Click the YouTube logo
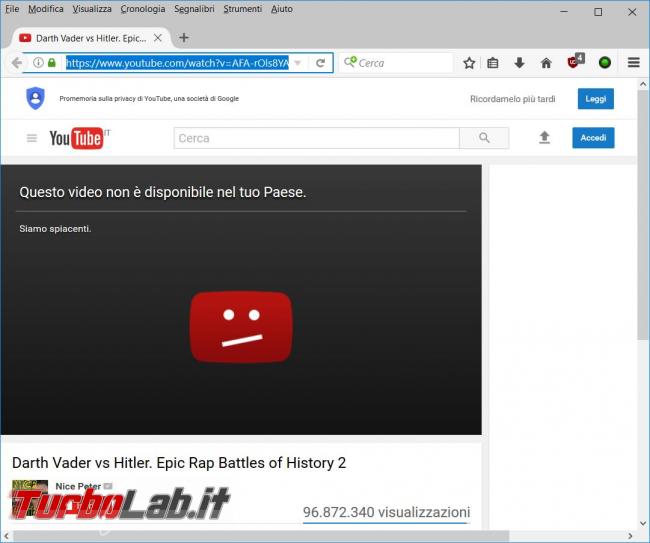650x543 pixels. pyautogui.click(x=79, y=138)
